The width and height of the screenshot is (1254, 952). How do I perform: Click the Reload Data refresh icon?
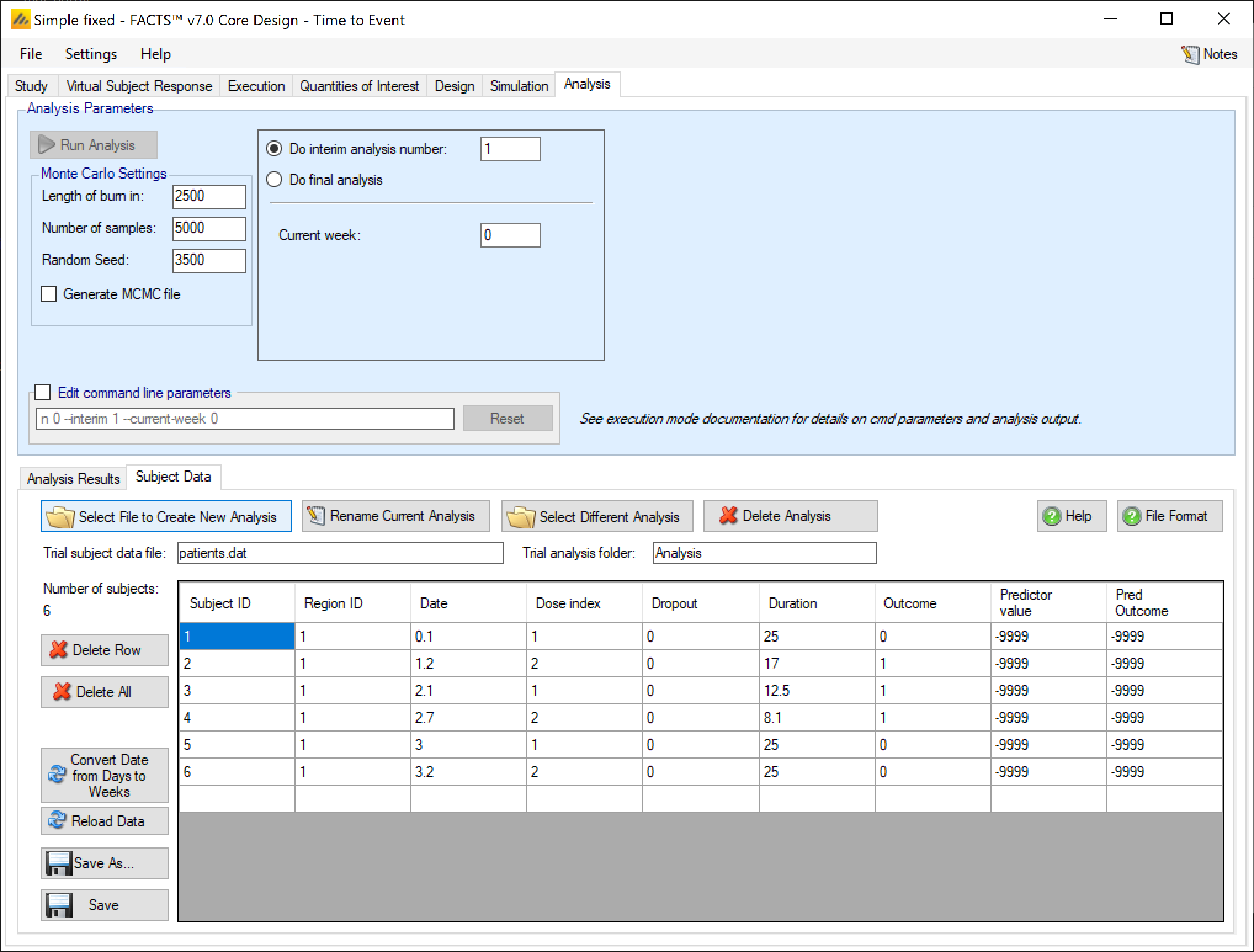(57, 820)
